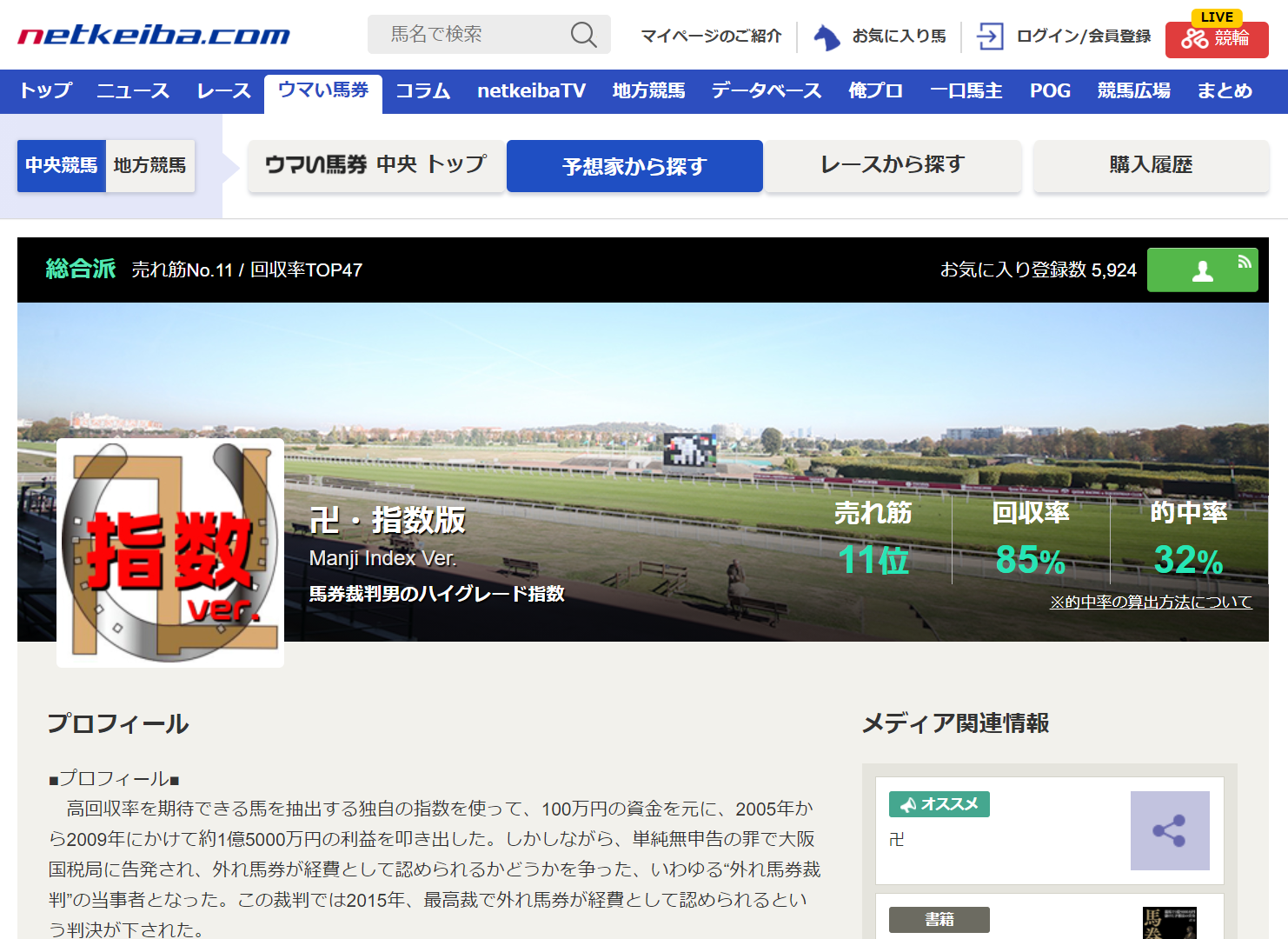The width and height of the screenshot is (1288, 939).
Task: Click the horse head favorites icon
Action: (x=826, y=37)
